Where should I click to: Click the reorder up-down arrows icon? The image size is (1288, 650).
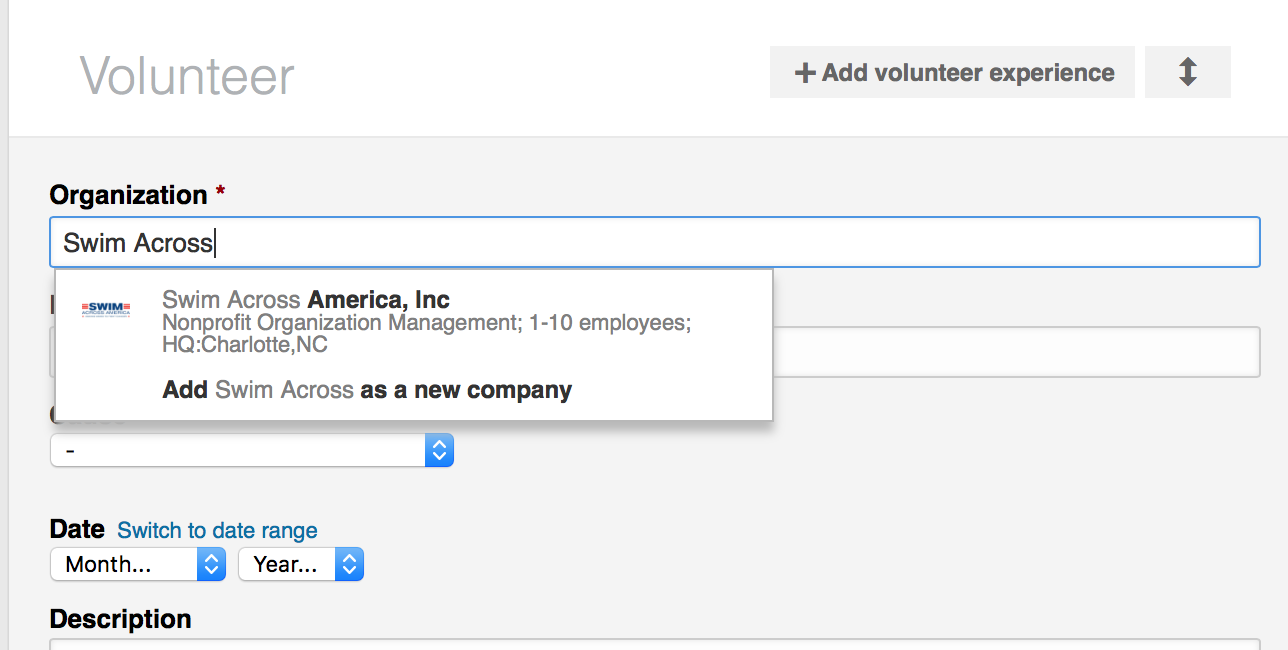click(1187, 72)
